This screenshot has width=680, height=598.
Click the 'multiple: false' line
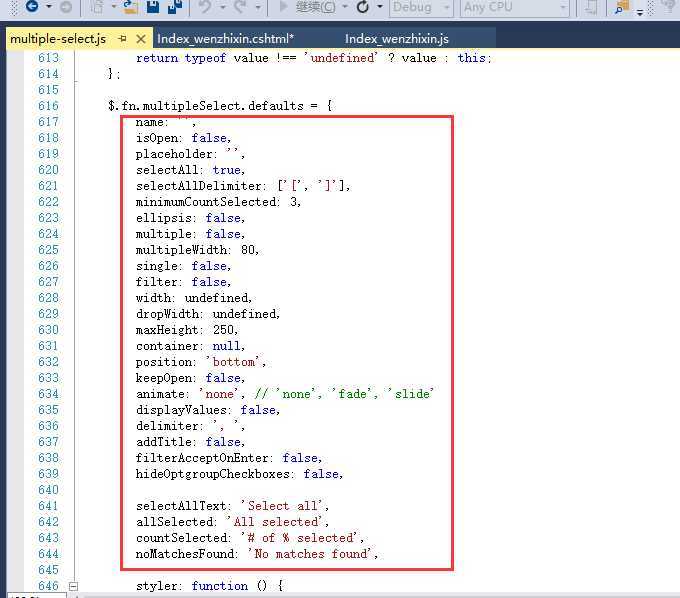190,234
